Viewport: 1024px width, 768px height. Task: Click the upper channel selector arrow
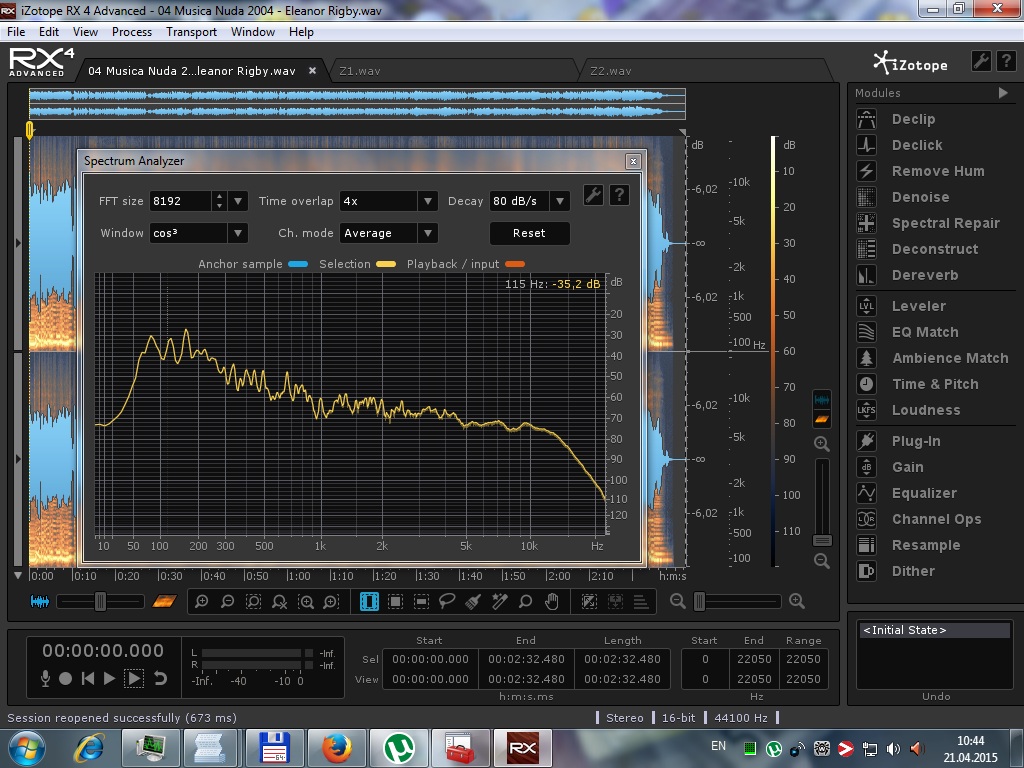[18, 243]
